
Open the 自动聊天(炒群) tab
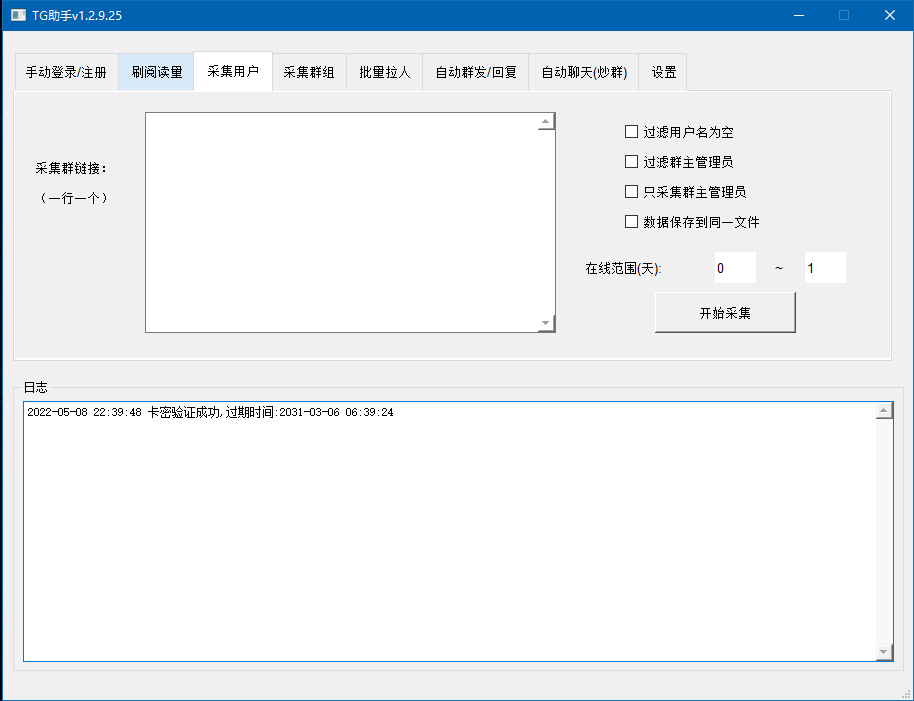tap(584, 72)
